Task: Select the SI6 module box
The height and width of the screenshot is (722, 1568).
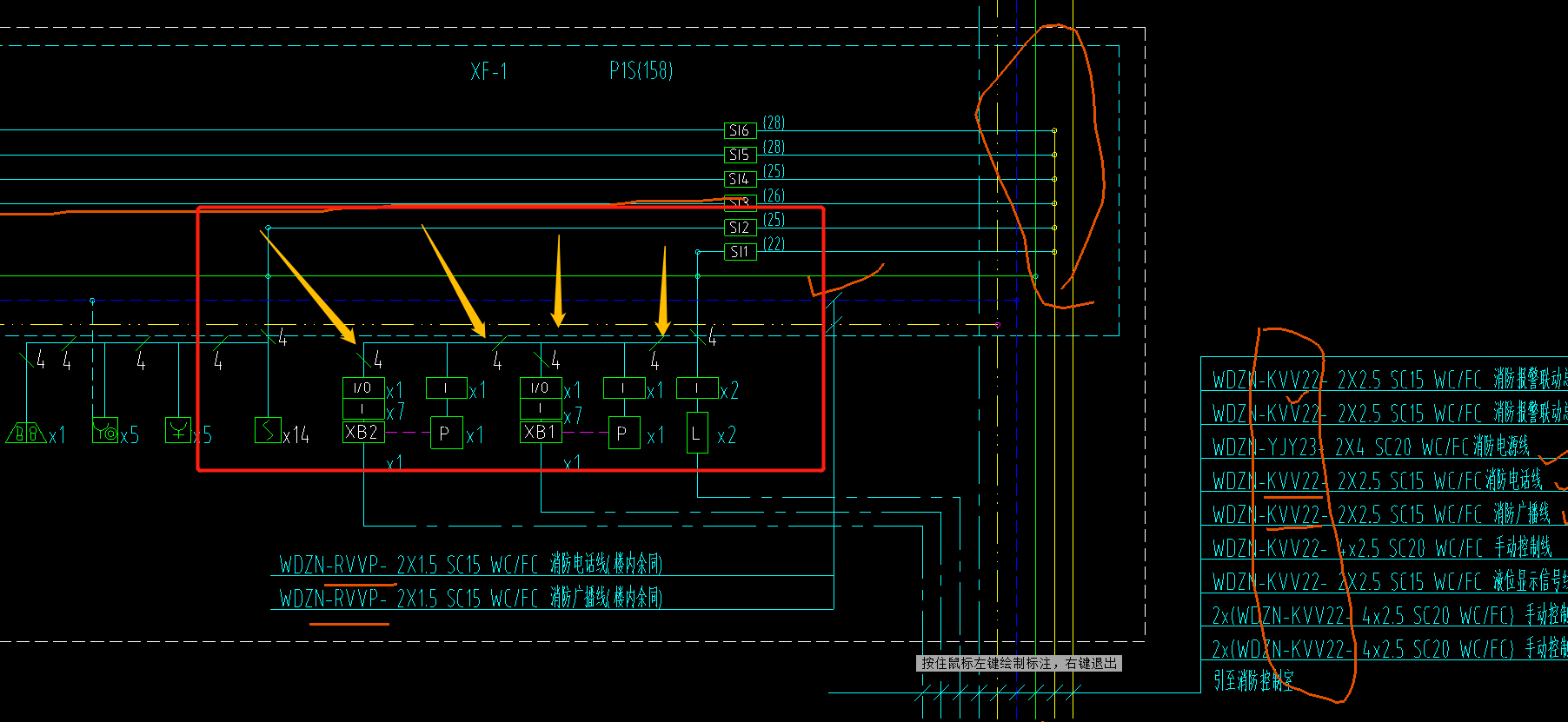Action: coord(740,130)
